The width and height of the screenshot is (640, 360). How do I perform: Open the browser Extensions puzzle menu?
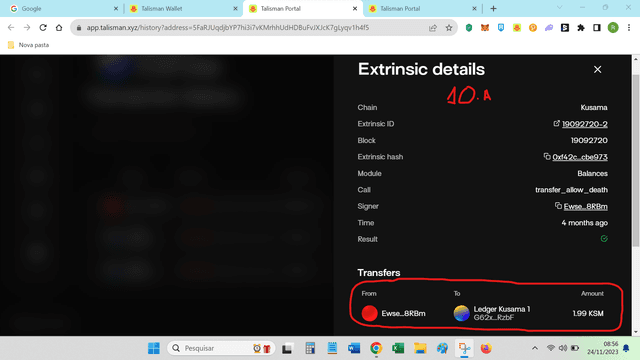(x=581, y=28)
